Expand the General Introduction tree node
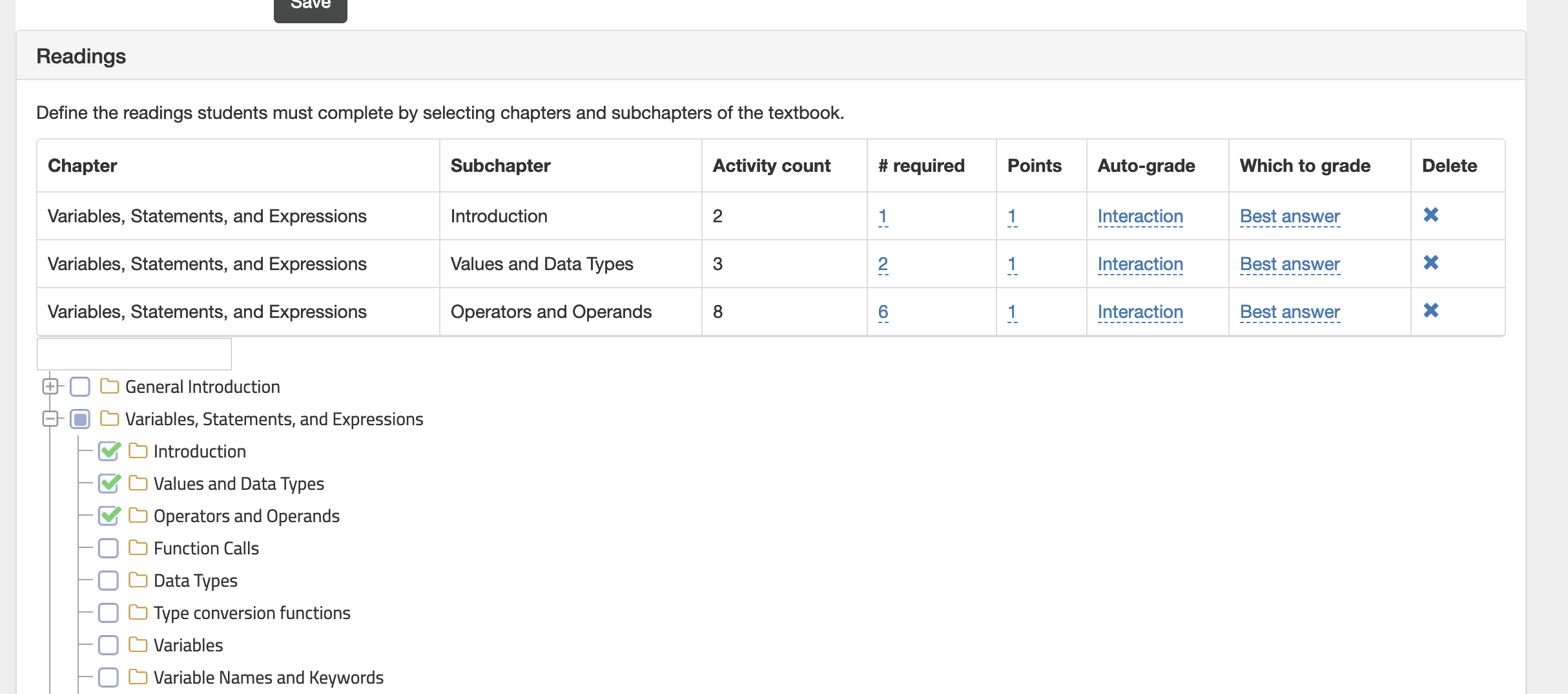Image resolution: width=1568 pixels, height=694 pixels. coord(50,386)
